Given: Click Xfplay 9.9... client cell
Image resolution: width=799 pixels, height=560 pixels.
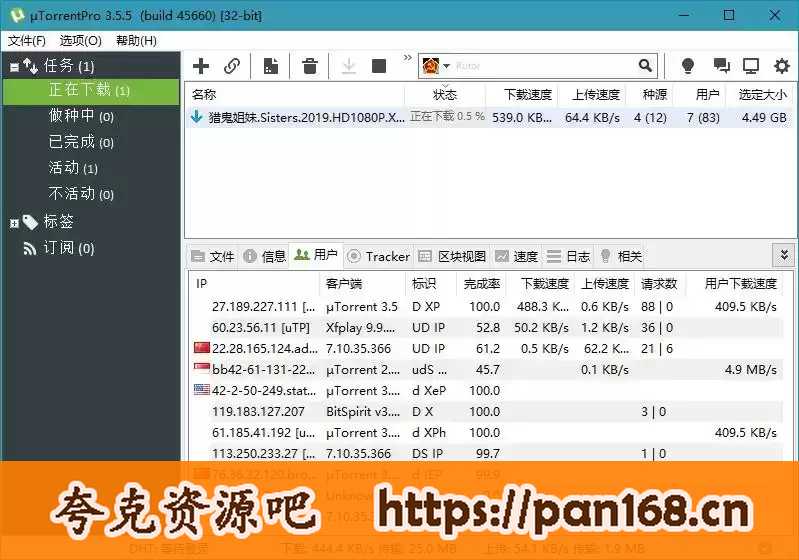Looking at the screenshot, I should click(360, 328).
